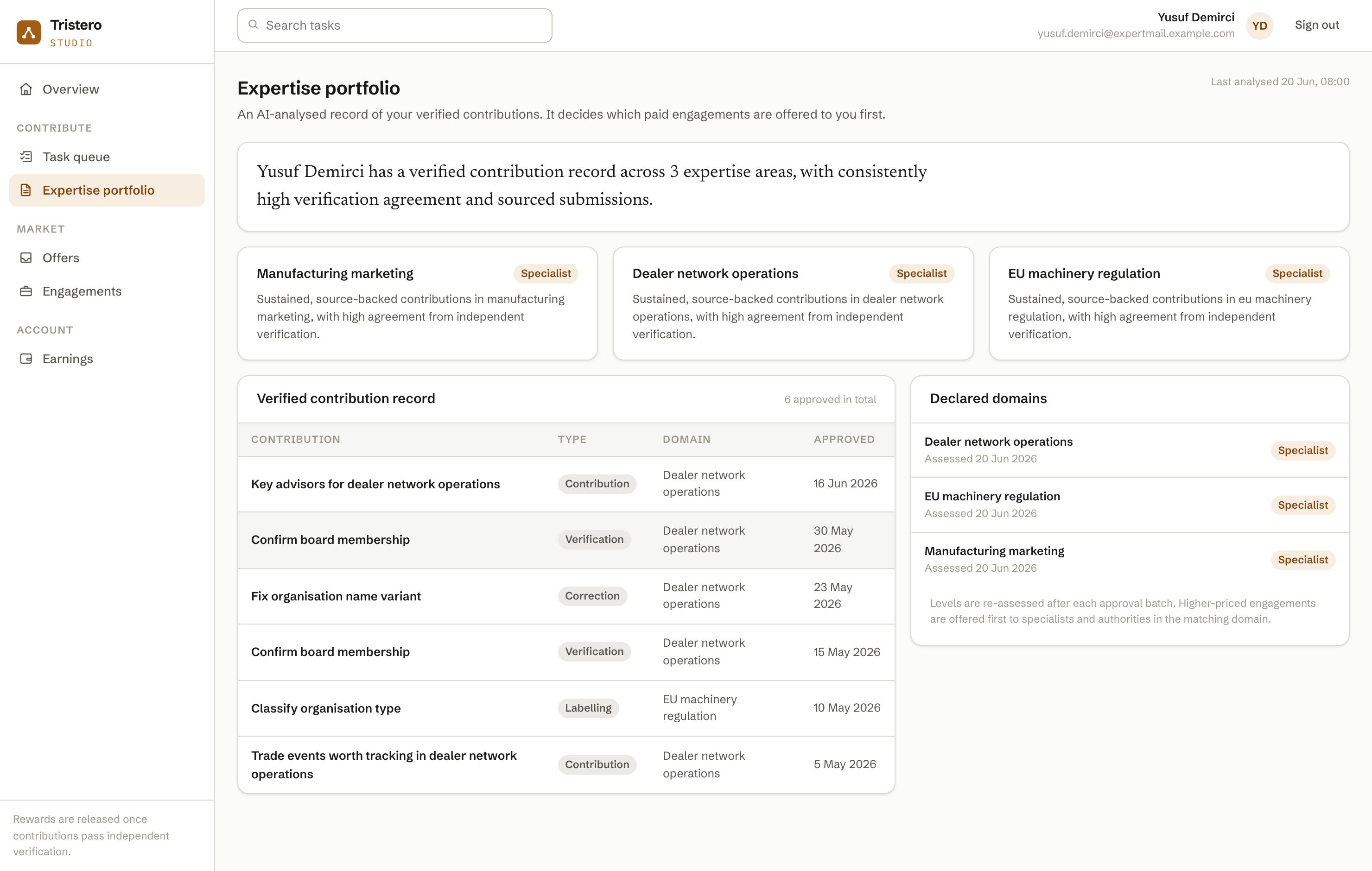Open the Manufacturing marketing expertise card

(417, 303)
